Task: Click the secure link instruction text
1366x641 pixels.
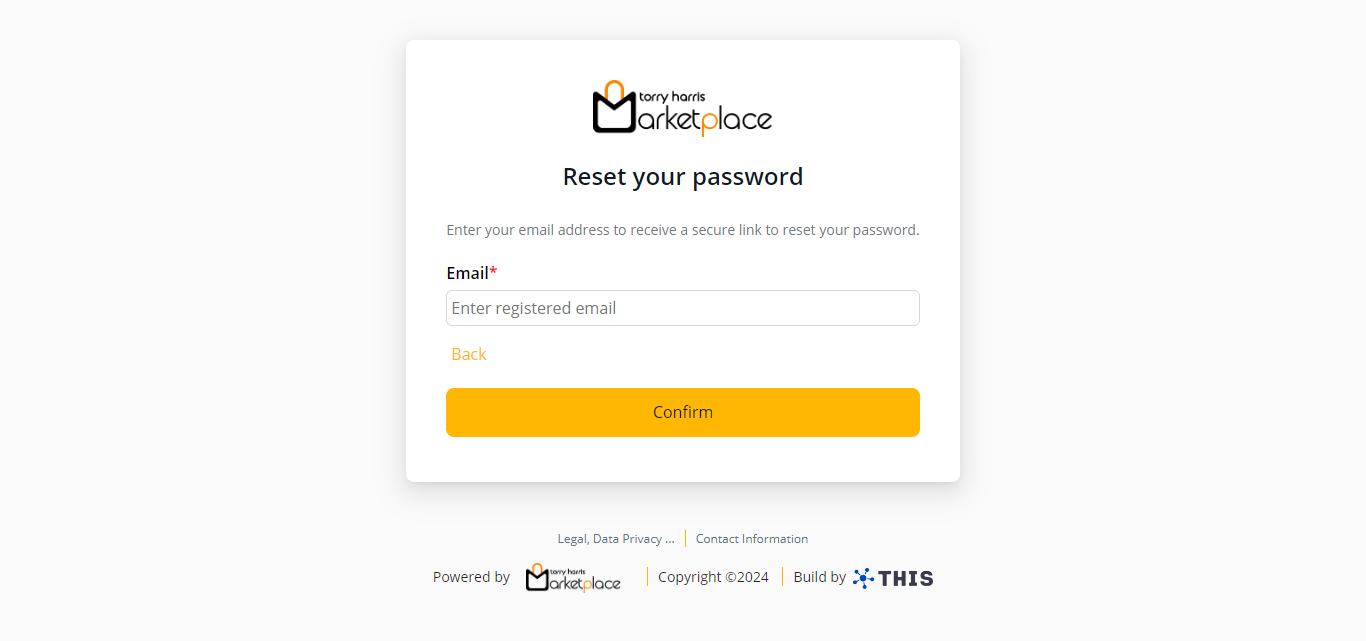Action: [x=682, y=230]
